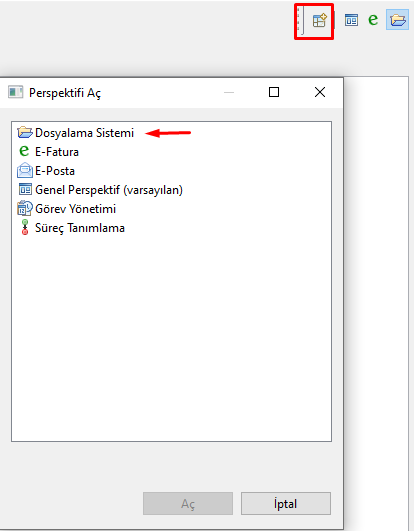
Task: Pick the Görev Yönetimi perspective
Action: (x=75, y=209)
